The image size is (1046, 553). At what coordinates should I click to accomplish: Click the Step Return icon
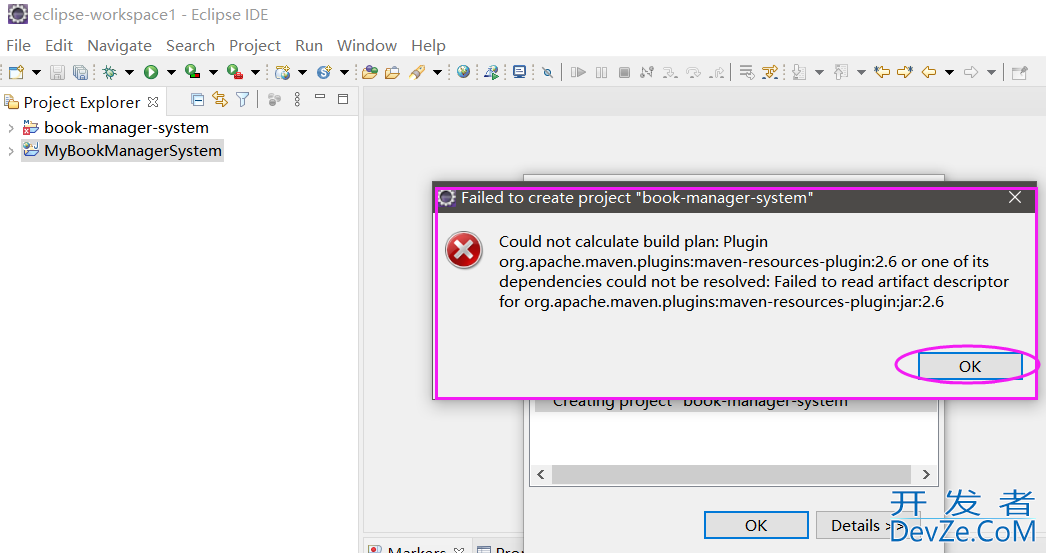point(716,72)
